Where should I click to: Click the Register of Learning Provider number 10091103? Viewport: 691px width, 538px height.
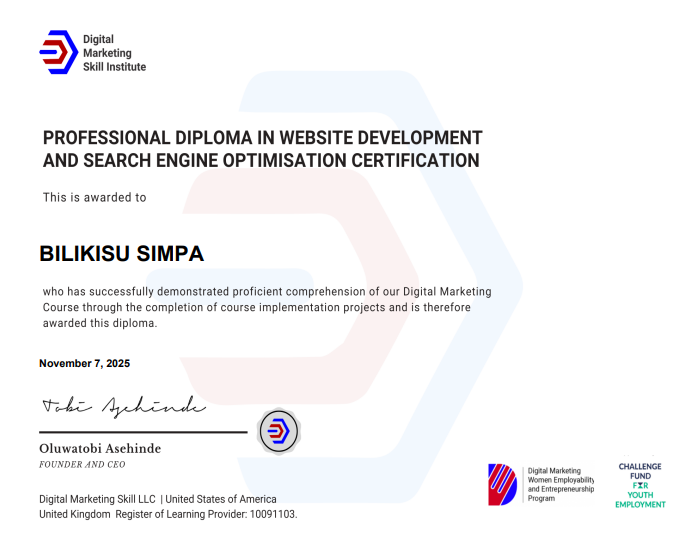[x=269, y=514]
